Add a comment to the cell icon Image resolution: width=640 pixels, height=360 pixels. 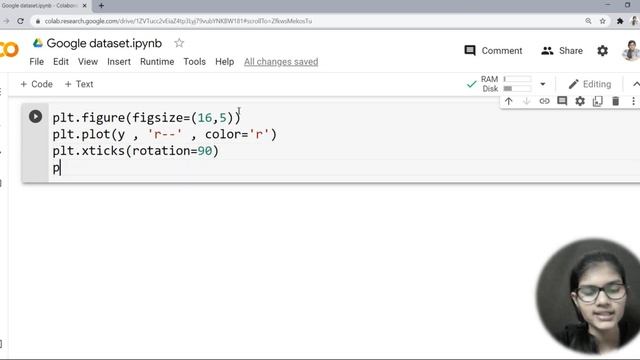[562, 101]
